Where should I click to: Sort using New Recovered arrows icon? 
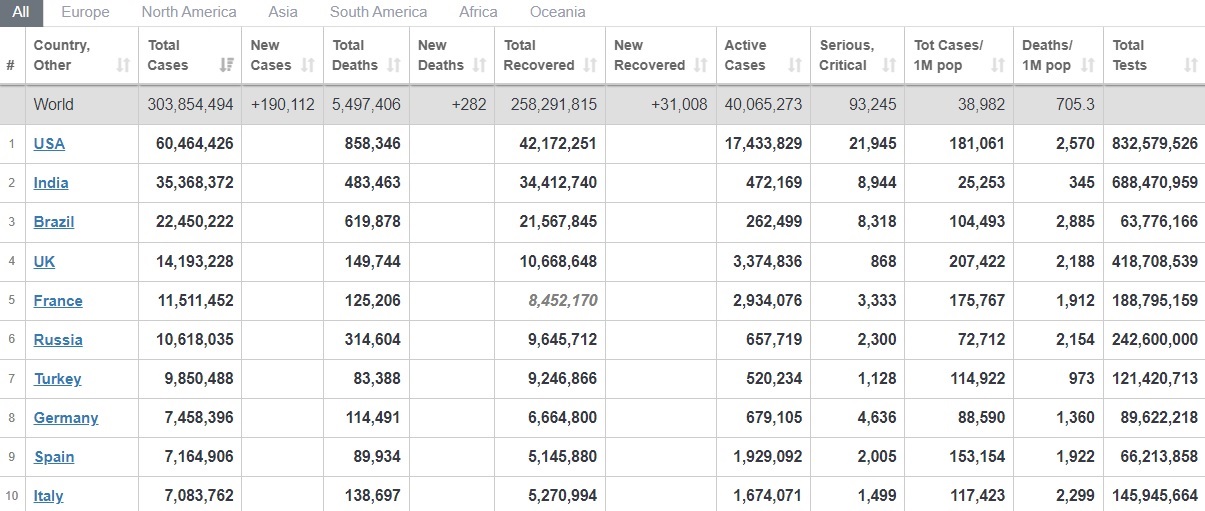(x=699, y=65)
